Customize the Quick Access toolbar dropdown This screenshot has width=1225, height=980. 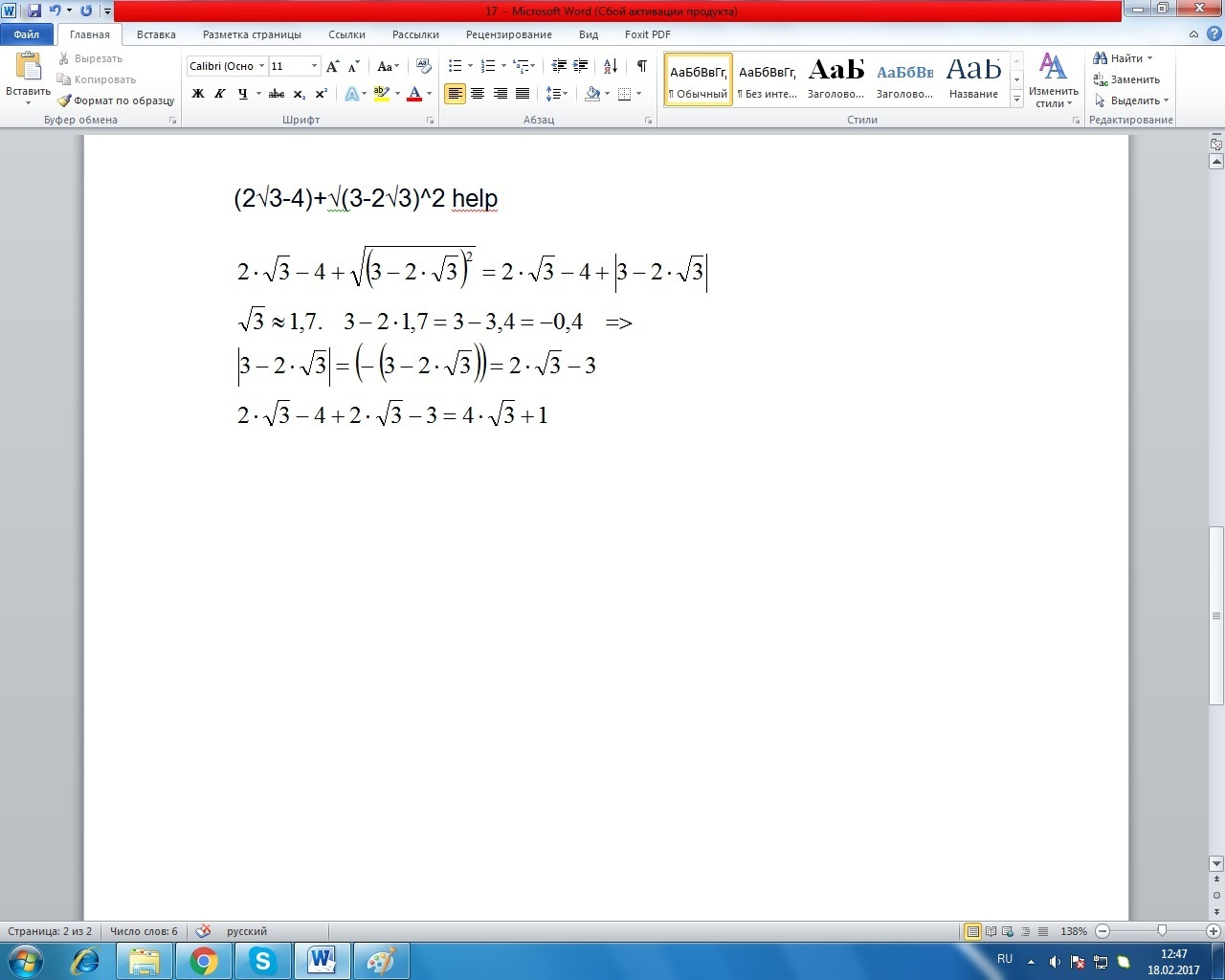[106, 11]
